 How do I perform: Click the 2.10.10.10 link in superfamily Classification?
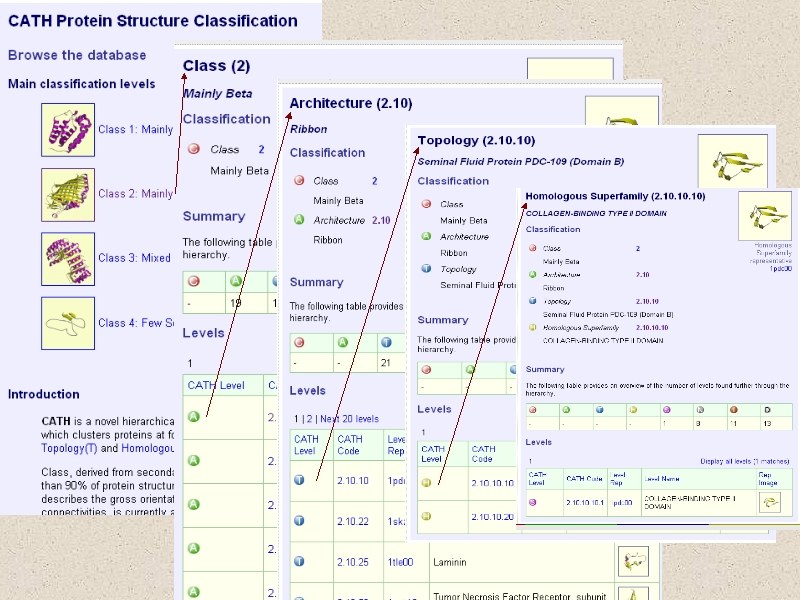pos(652,328)
